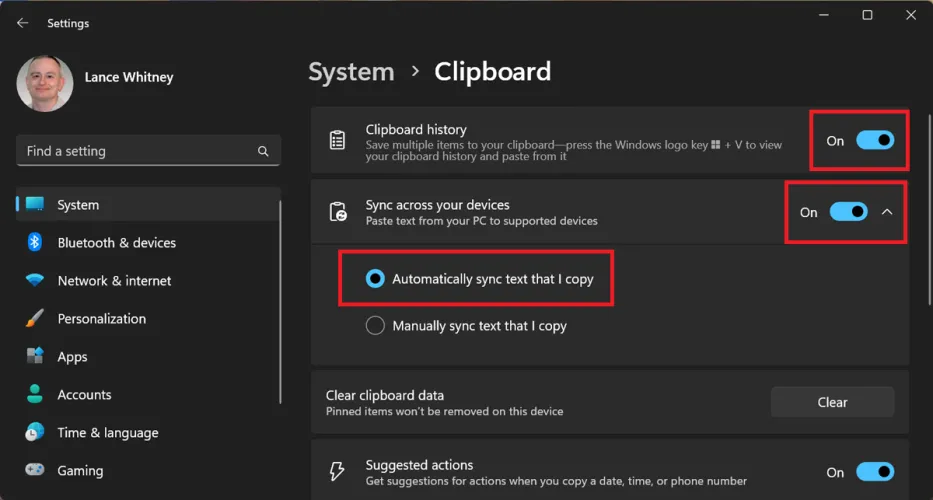The width and height of the screenshot is (933, 500).
Task: Collapse the Sync across your devices section
Action: pyautogui.click(x=887, y=212)
